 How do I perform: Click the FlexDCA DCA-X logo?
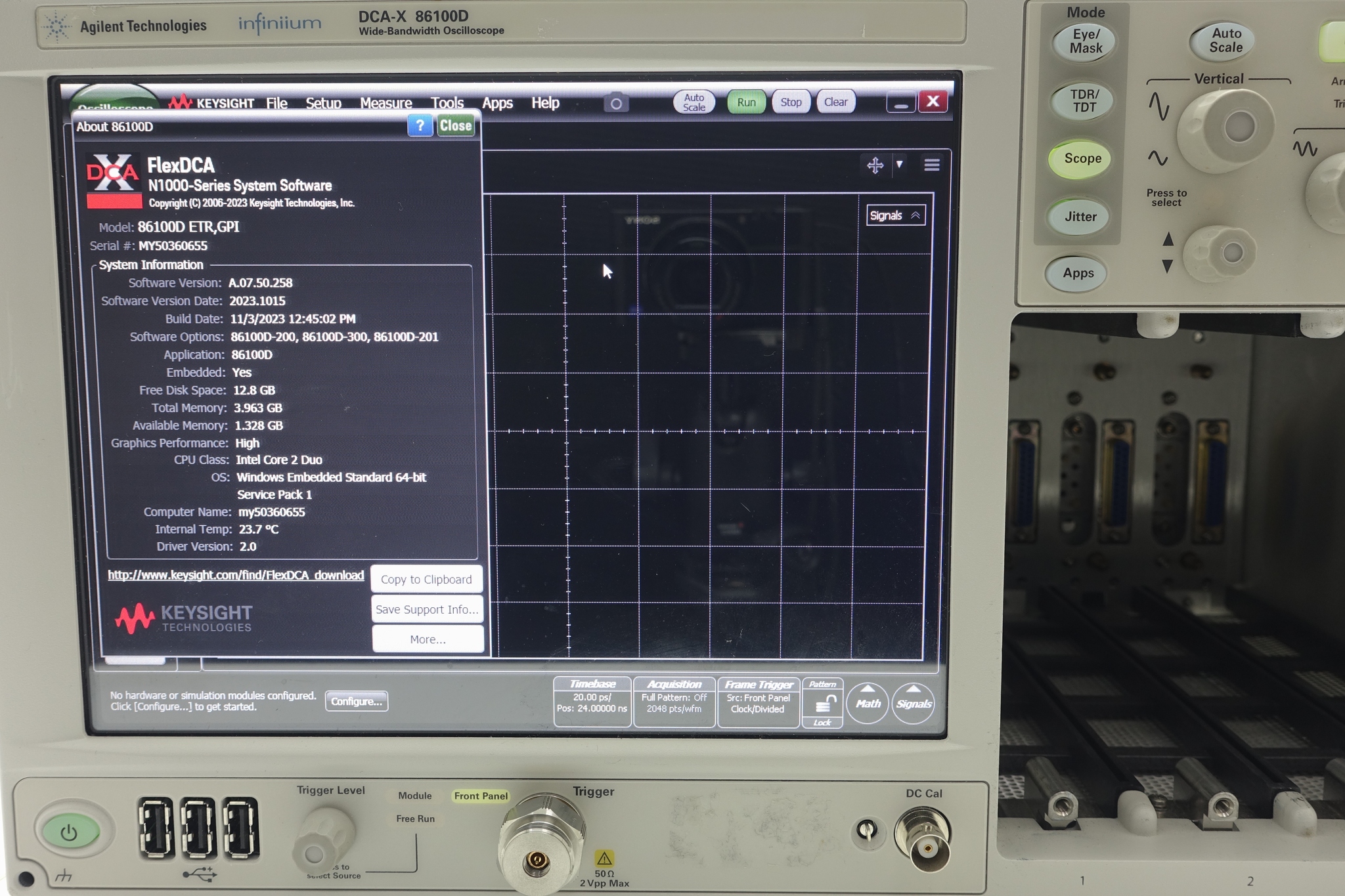click(114, 181)
